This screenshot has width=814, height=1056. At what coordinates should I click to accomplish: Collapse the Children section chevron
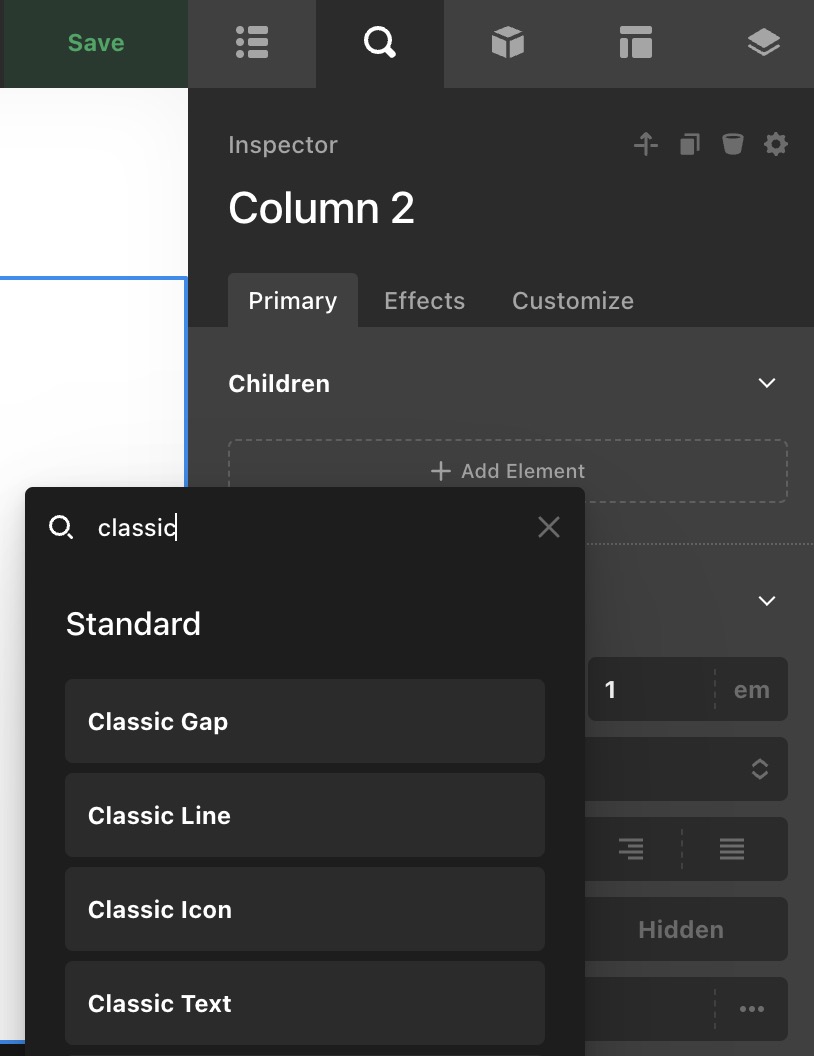point(767,384)
